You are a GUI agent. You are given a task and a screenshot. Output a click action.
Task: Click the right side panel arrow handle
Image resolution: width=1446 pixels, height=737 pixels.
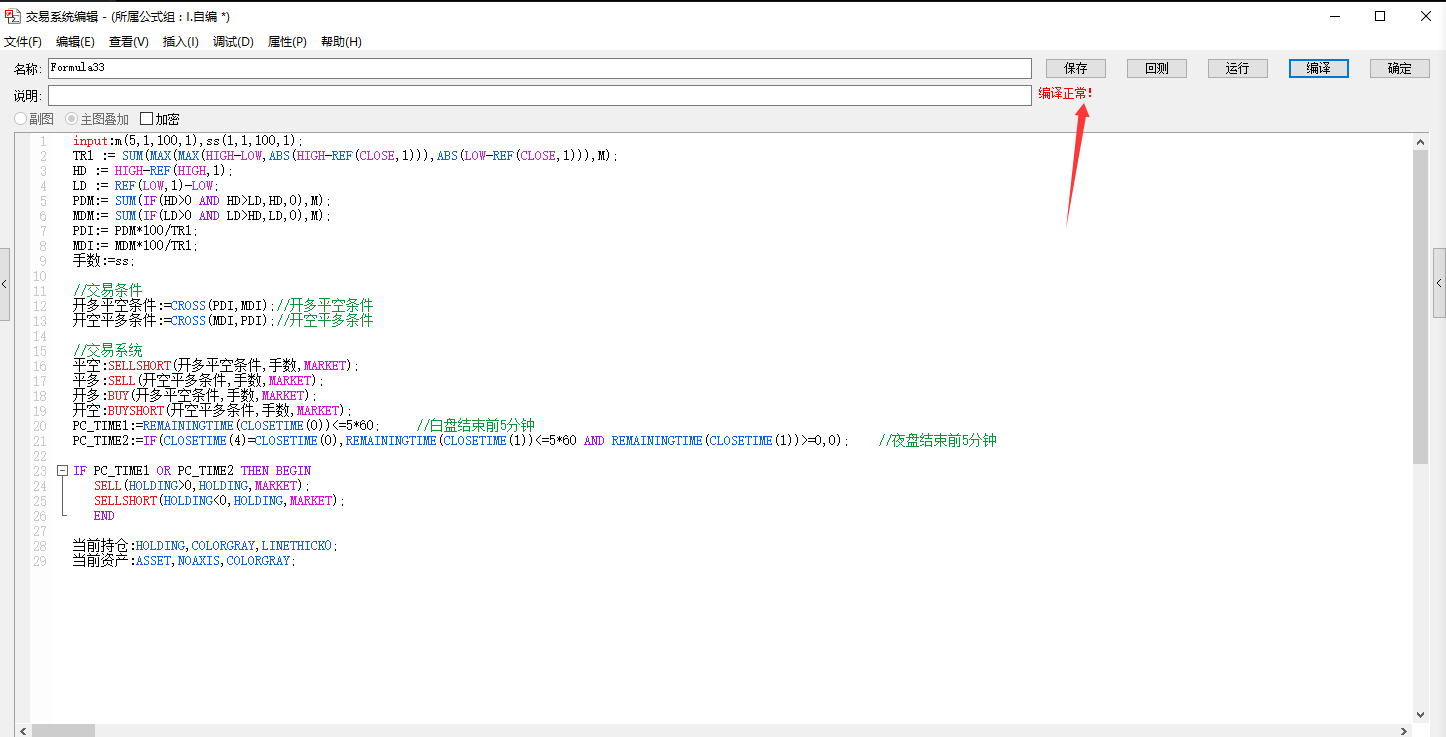1439,284
